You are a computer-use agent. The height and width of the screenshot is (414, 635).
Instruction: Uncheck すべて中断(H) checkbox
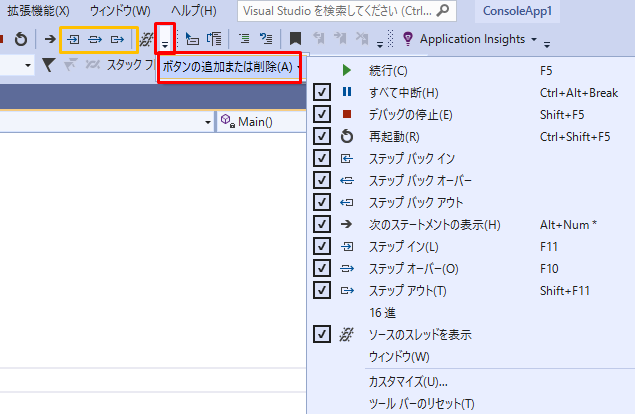click(x=322, y=93)
